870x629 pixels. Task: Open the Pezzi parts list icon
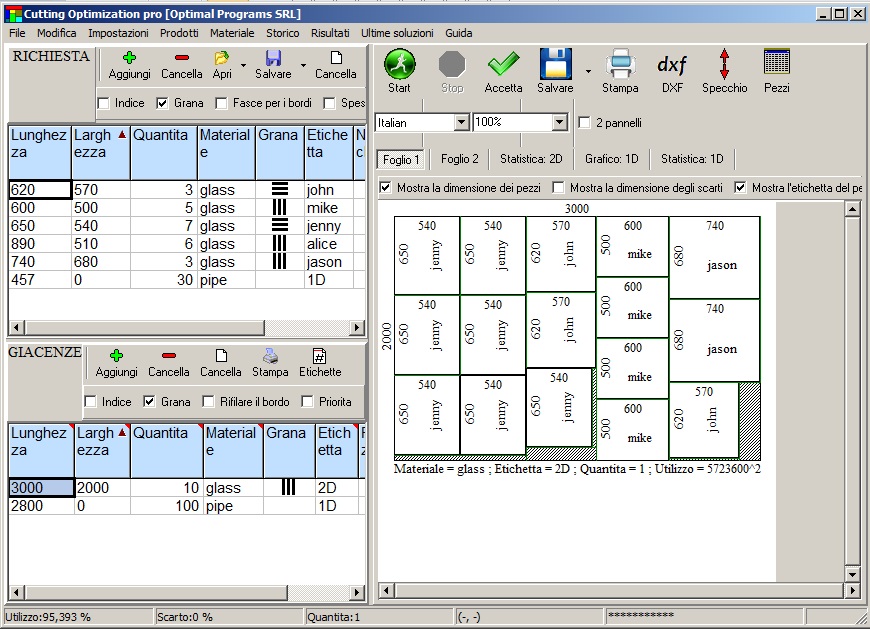pos(776,66)
